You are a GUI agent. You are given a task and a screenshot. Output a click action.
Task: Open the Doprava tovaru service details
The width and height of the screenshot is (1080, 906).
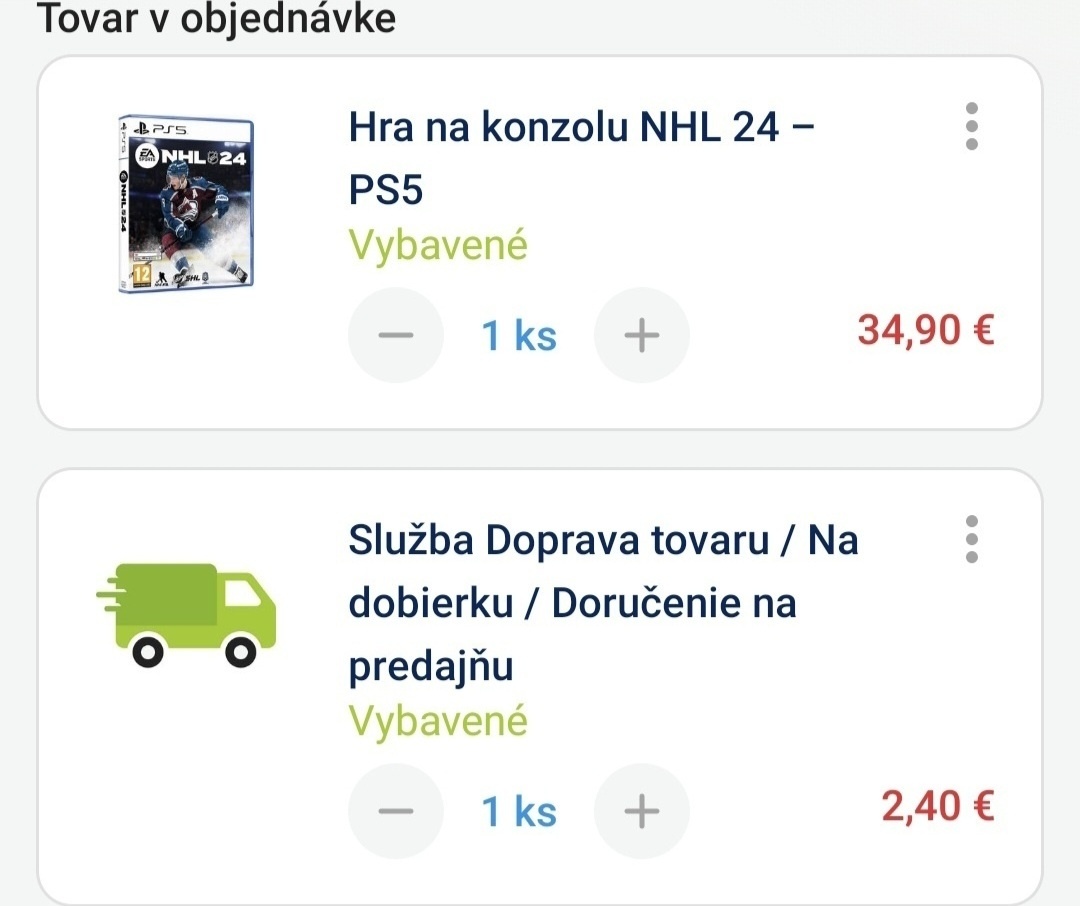click(x=603, y=603)
